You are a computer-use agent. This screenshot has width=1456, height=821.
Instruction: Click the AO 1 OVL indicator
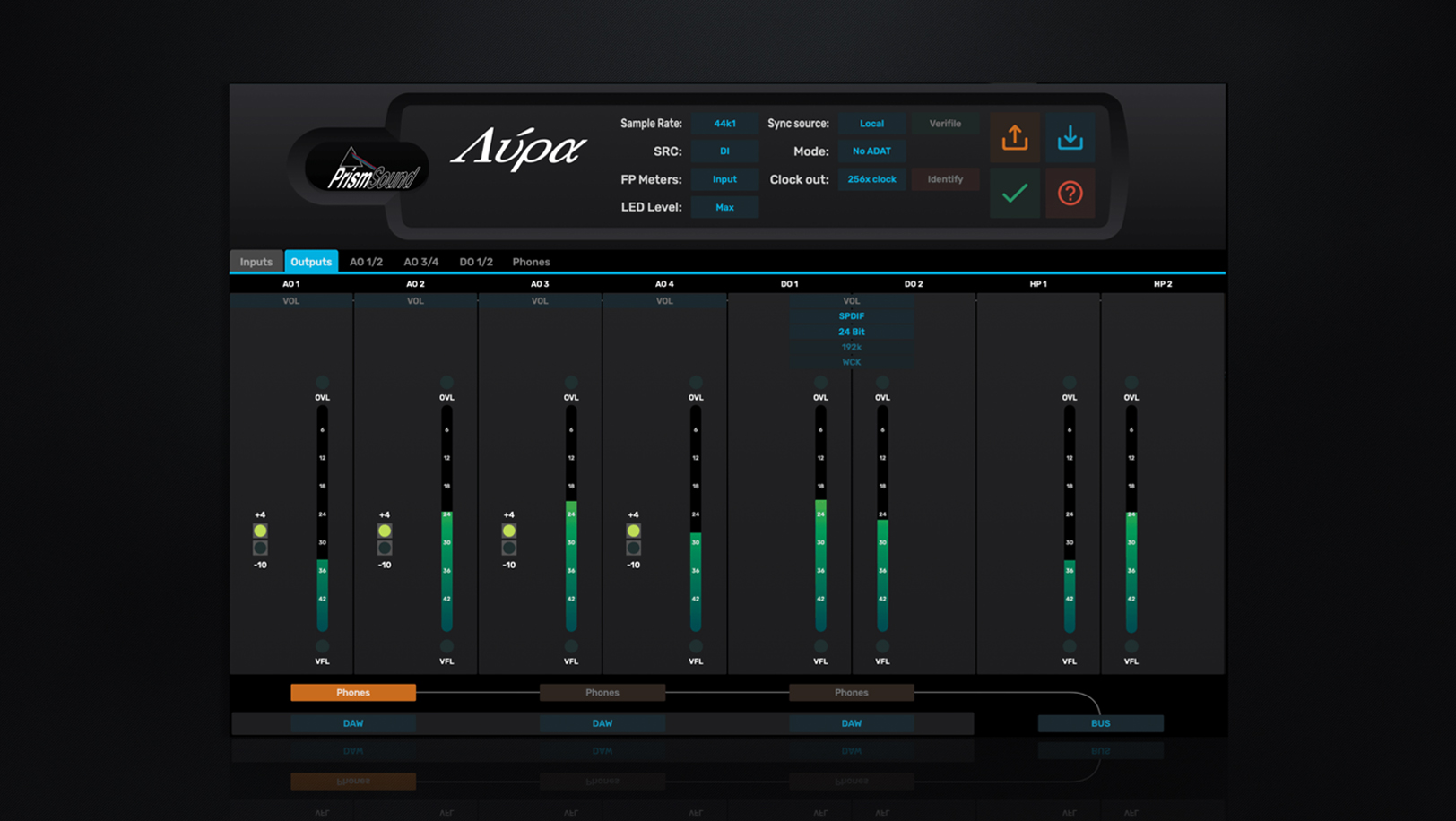(323, 383)
